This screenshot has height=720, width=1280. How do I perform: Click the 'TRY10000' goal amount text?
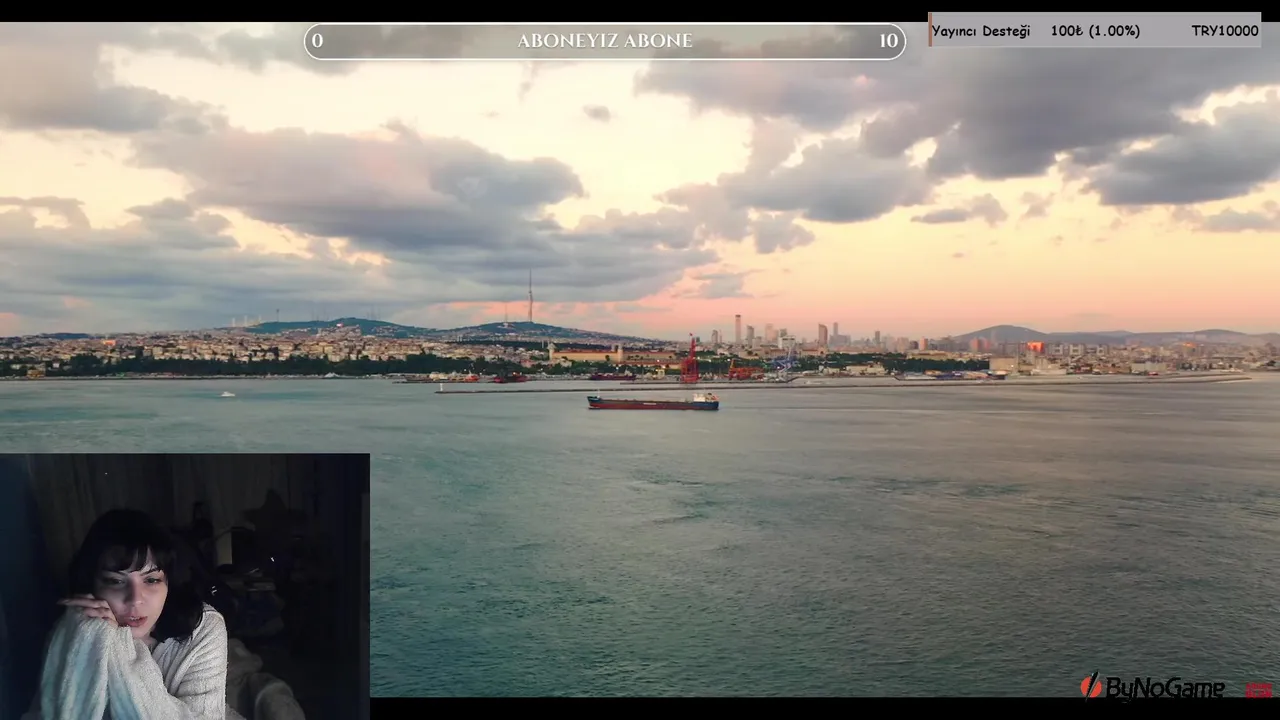(x=1225, y=31)
